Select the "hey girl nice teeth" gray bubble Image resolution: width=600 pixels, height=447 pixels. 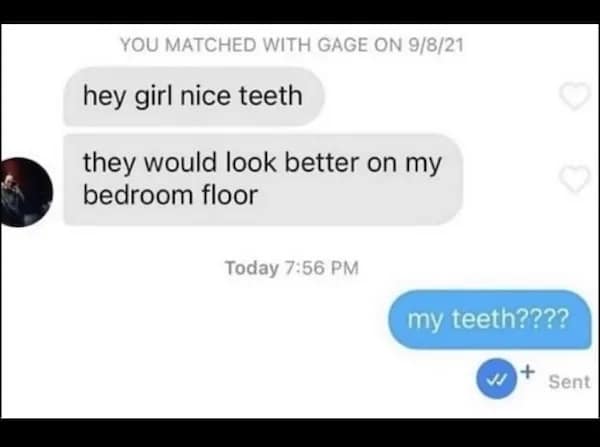point(194,96)
